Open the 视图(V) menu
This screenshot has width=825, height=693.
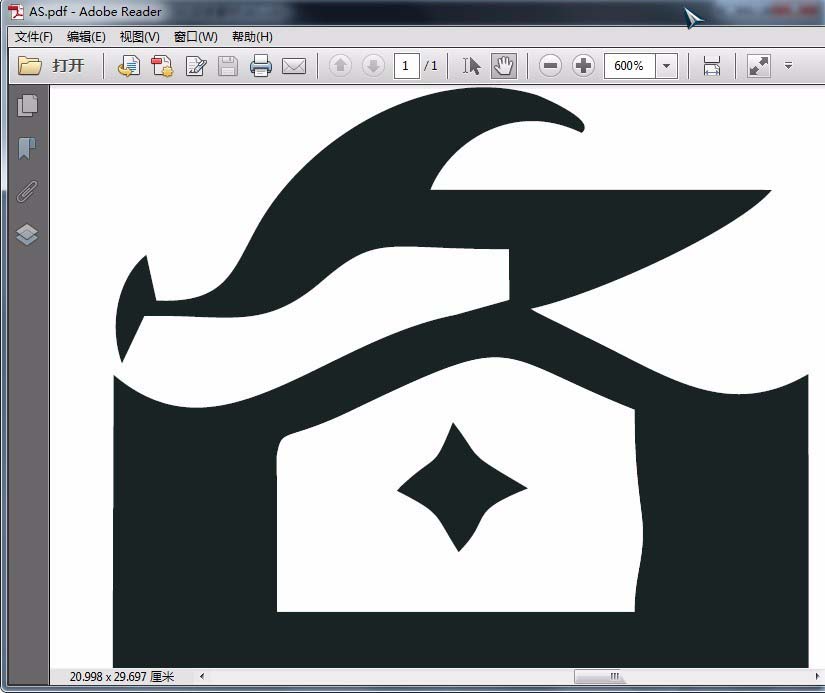pyautogui.click(x=139, y=37)
